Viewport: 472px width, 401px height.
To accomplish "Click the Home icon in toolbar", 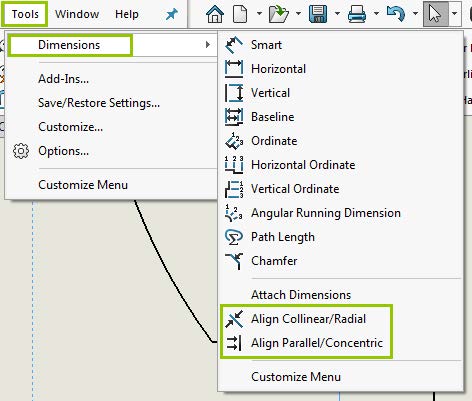I will 215,14.
